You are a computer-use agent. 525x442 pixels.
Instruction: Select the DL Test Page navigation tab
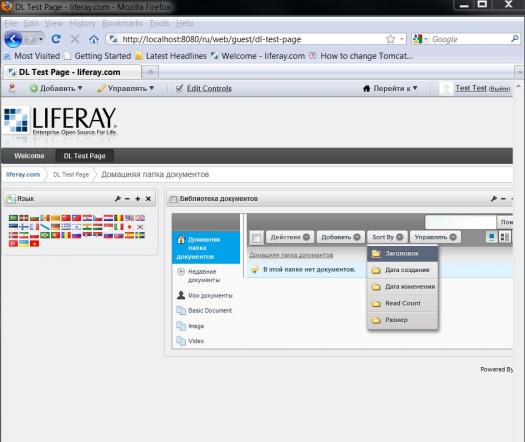tap(84, 156)
